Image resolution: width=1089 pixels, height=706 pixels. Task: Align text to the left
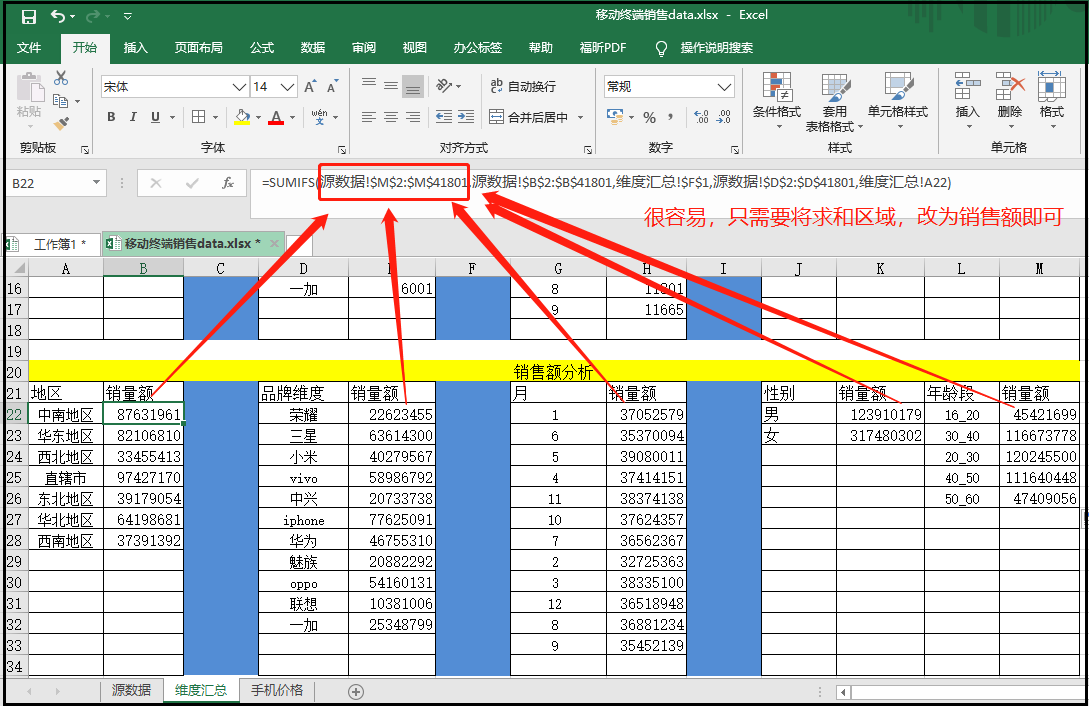[369, 117]
